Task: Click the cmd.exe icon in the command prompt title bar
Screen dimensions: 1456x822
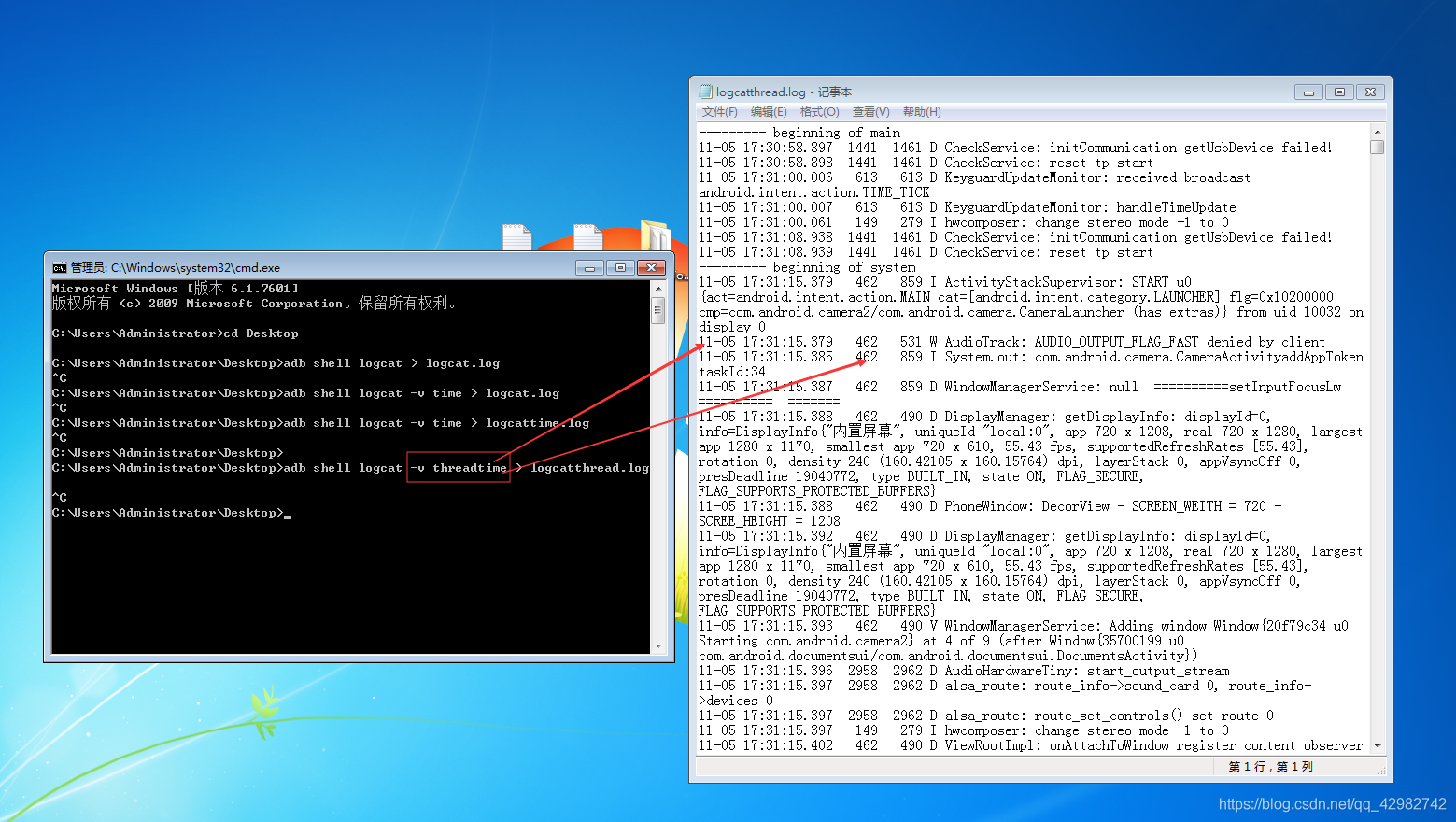Action: click(x=60, y=266)
